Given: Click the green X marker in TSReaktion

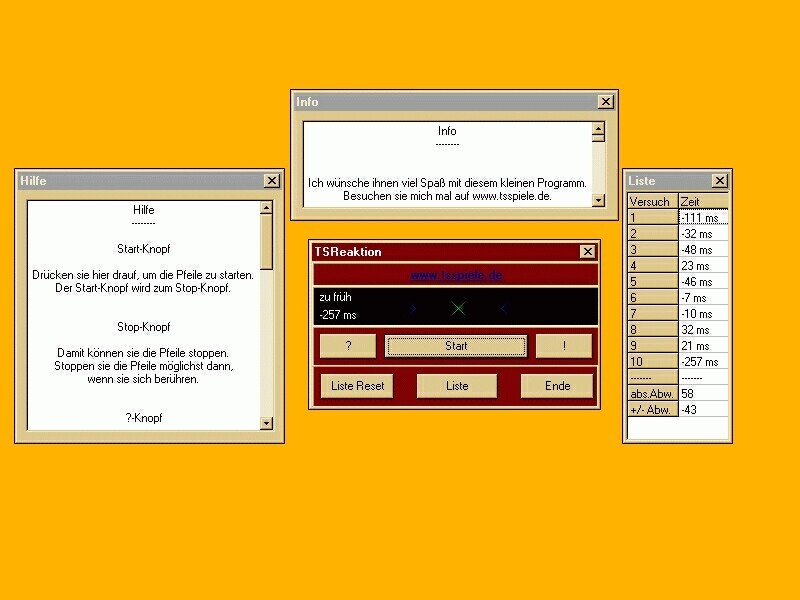Looking at the screenshot, I should [x=458, y=308].
